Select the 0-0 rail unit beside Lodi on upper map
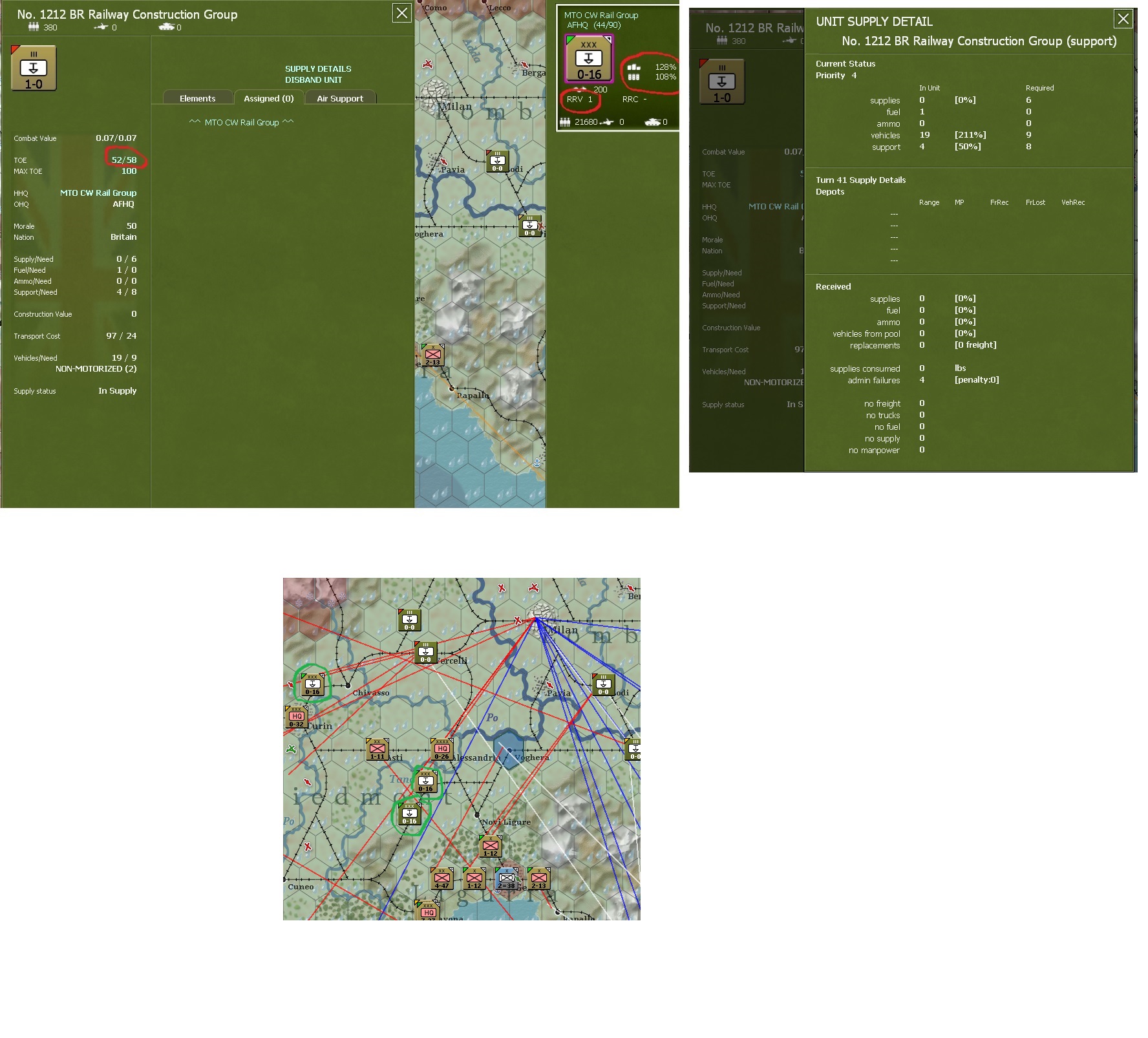This screenshot has height=1038, width=1148. 497,161
